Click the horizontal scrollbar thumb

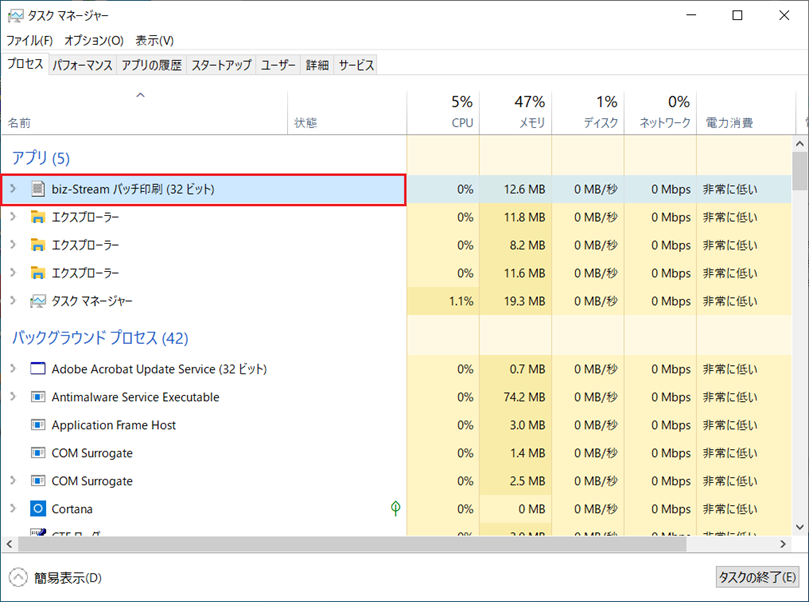click(352, 544)
